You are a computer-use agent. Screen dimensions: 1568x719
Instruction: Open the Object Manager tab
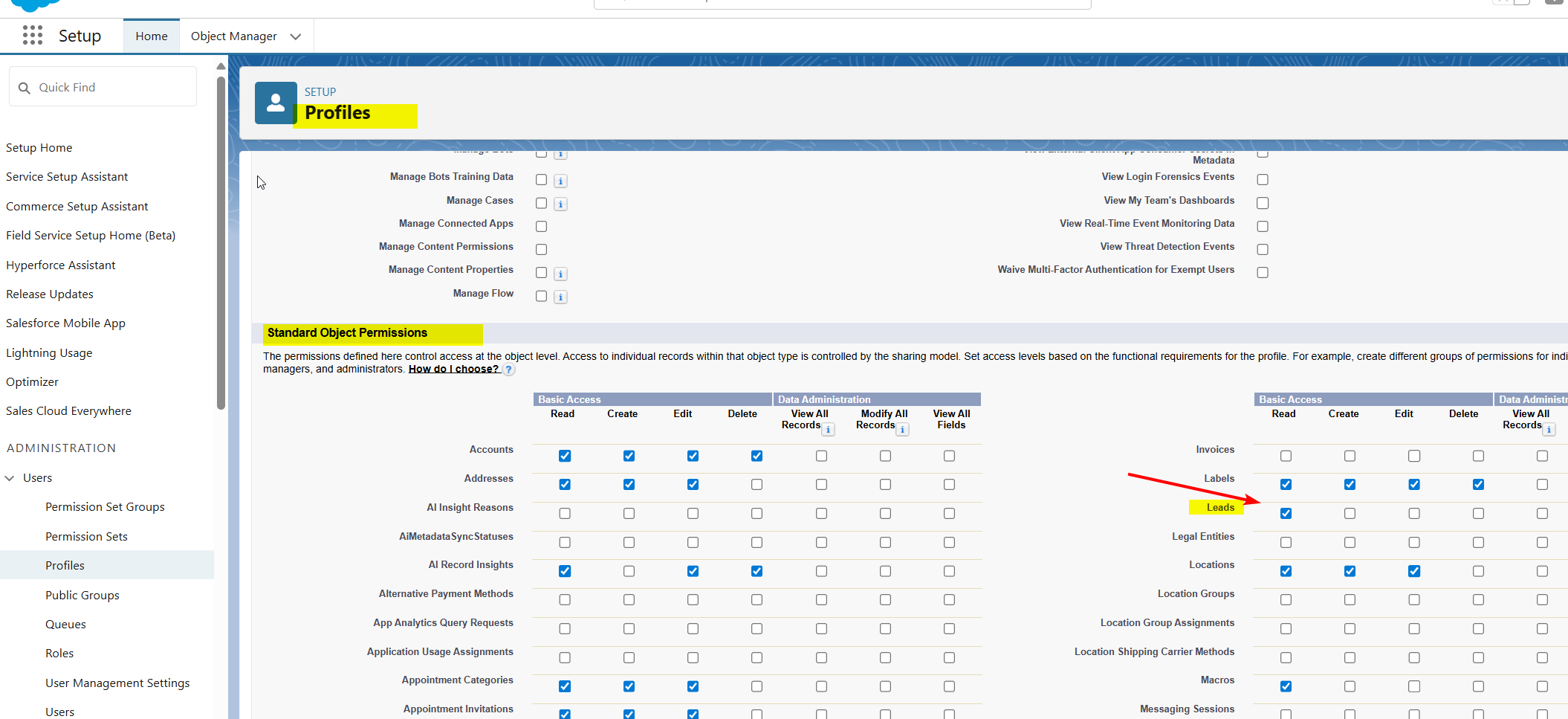233,36
